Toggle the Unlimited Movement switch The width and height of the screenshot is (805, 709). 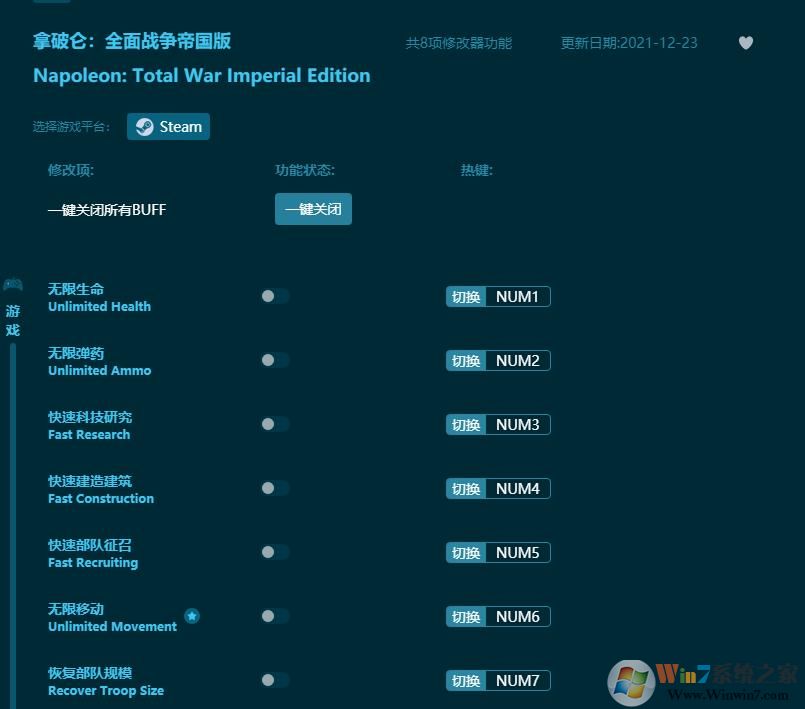tap(275, 616)
